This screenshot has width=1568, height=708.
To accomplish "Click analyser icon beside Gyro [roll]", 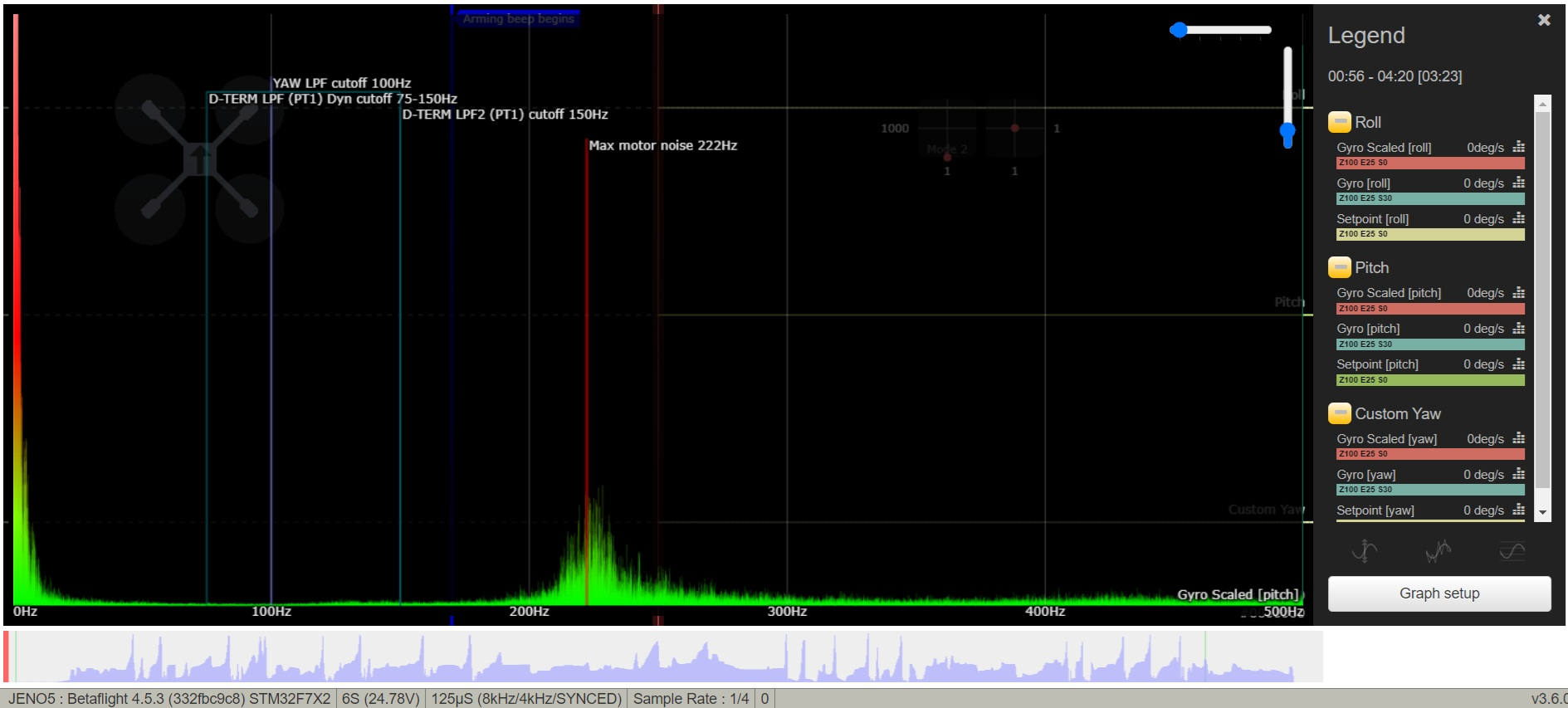I will (1518, 183).
